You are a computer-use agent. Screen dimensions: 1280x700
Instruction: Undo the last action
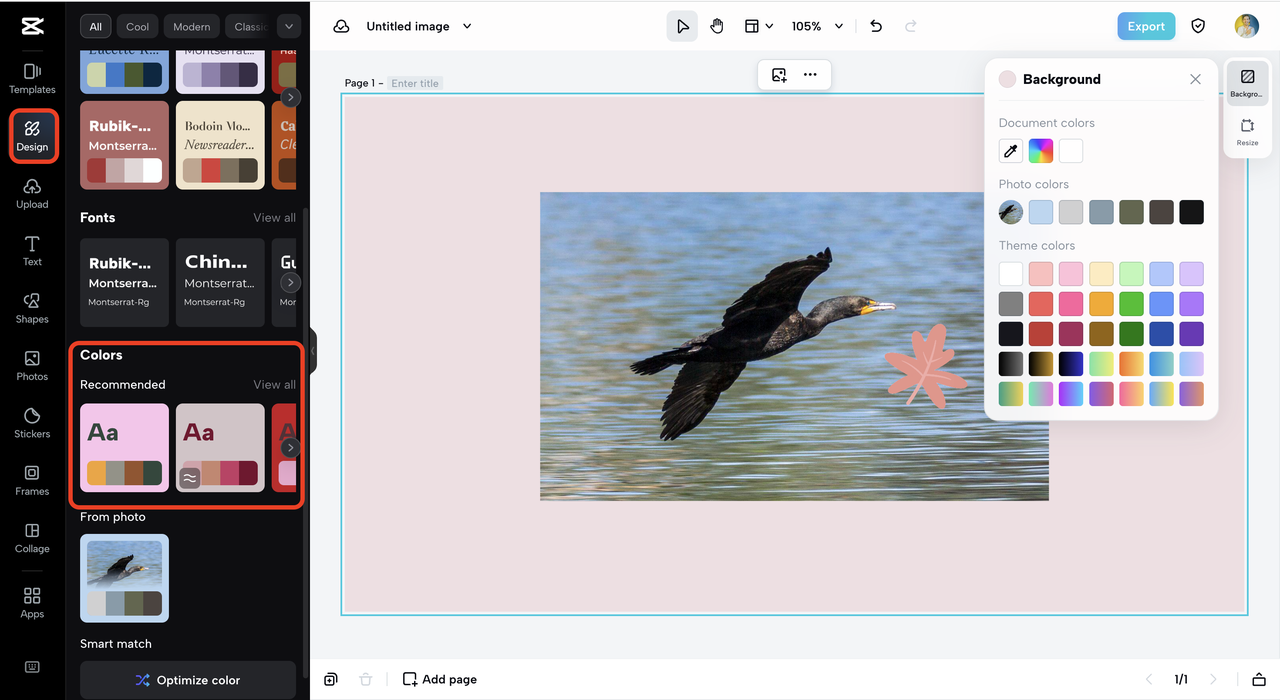[x=876, y=26]
